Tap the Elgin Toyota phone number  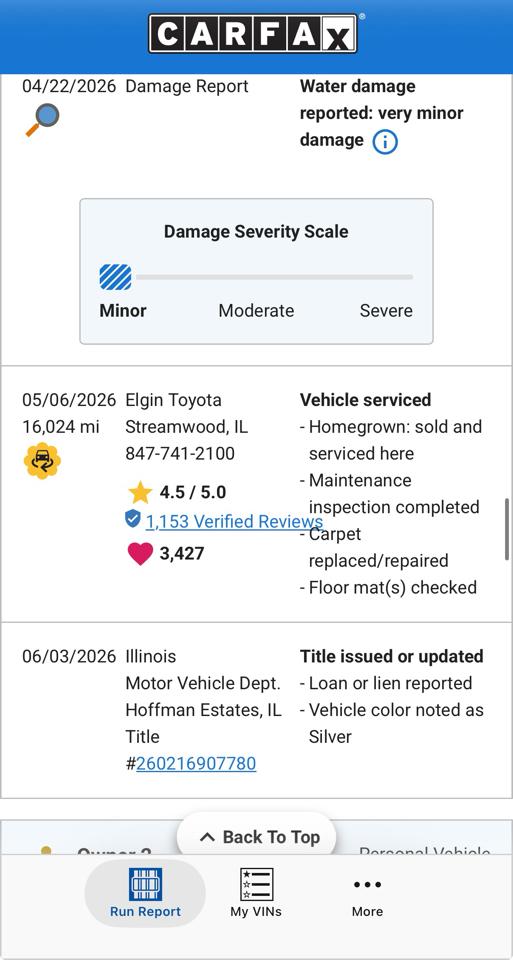180,454
